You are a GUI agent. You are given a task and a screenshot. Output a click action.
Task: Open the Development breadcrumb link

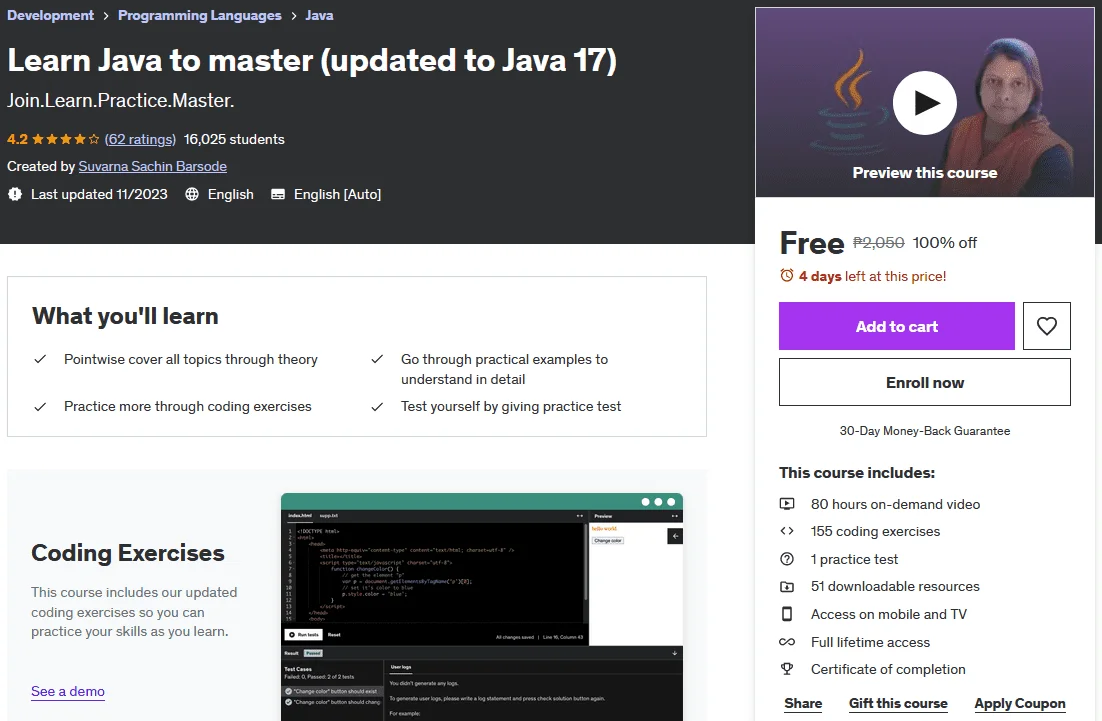(x=51, y=15)
